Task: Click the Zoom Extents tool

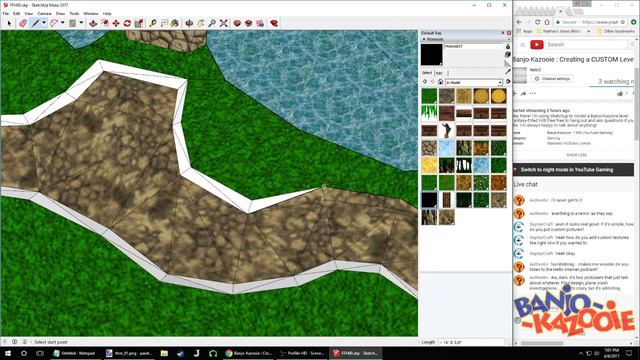Action: tap(224, 23)
